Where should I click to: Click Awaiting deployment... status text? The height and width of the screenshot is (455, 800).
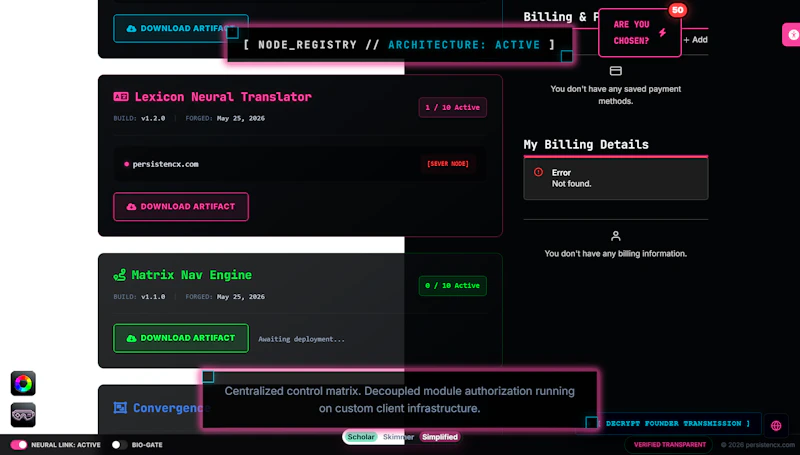(x=301, y=339)
